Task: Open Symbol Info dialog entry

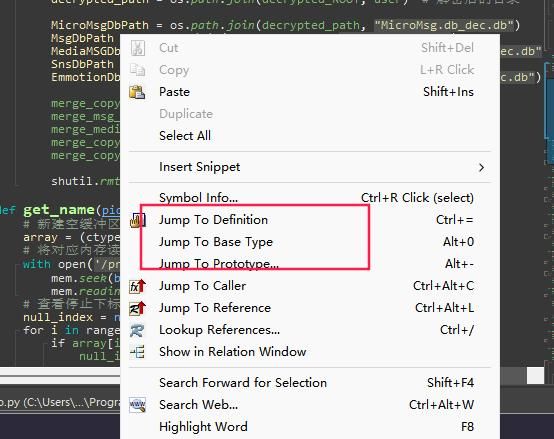Action: (x=198, y=198)
